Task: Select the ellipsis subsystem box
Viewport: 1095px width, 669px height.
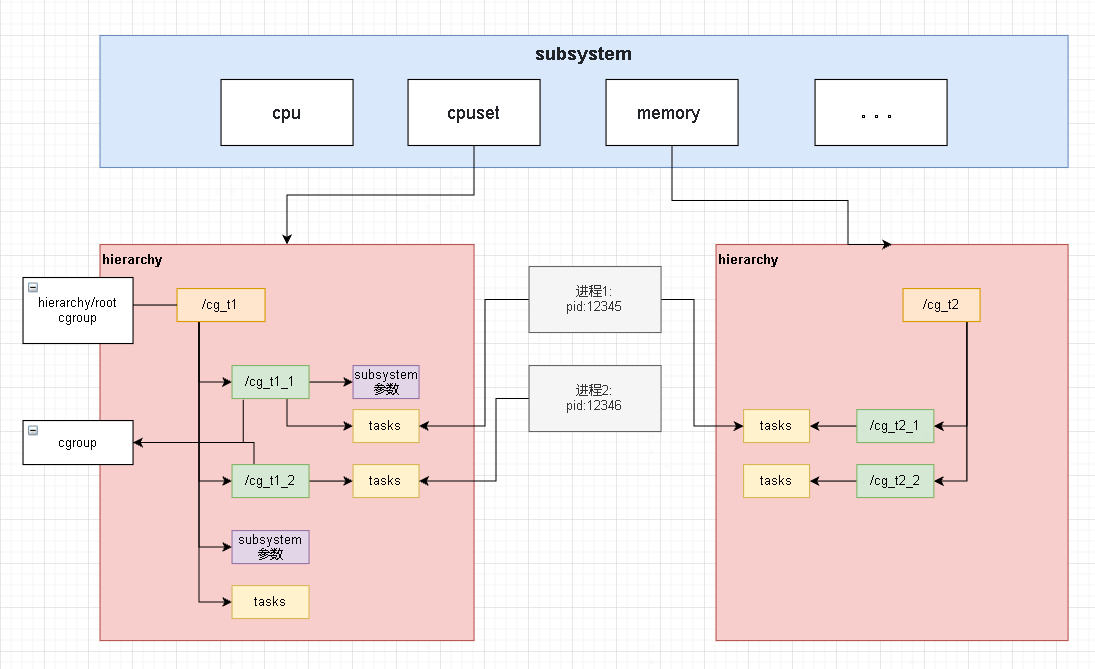Action: point(881,112)
